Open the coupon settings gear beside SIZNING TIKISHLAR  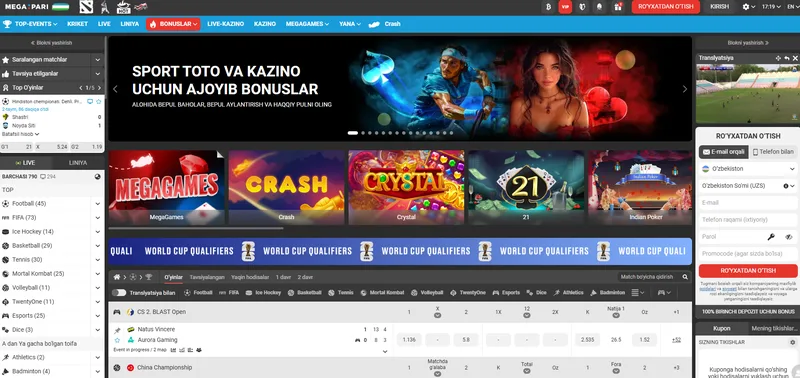pos(792,342)
